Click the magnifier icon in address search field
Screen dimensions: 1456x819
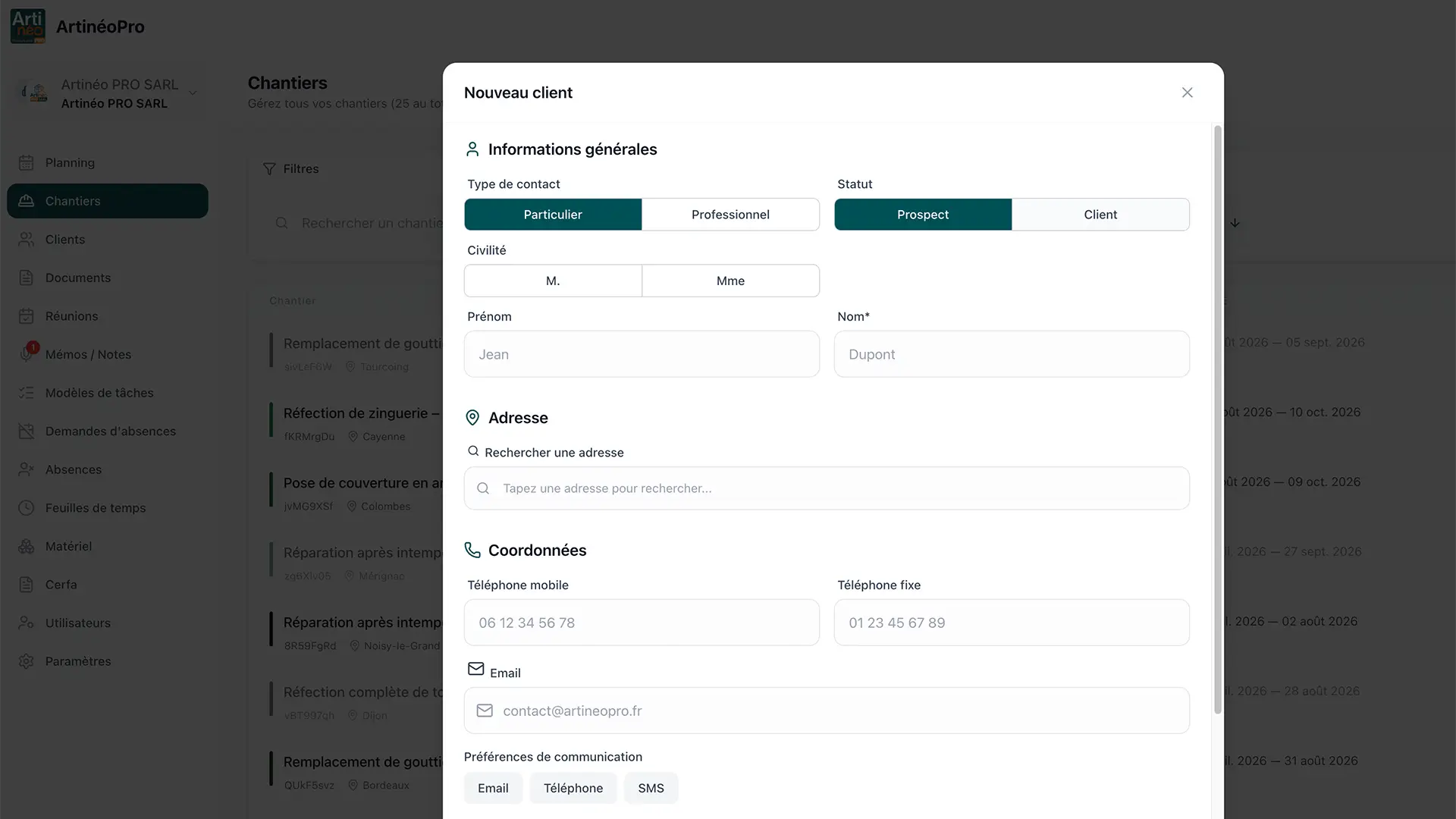click(483, 488)
